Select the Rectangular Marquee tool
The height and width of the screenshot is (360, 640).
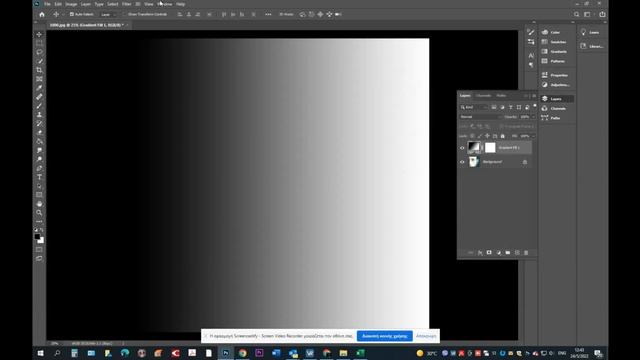39,43
